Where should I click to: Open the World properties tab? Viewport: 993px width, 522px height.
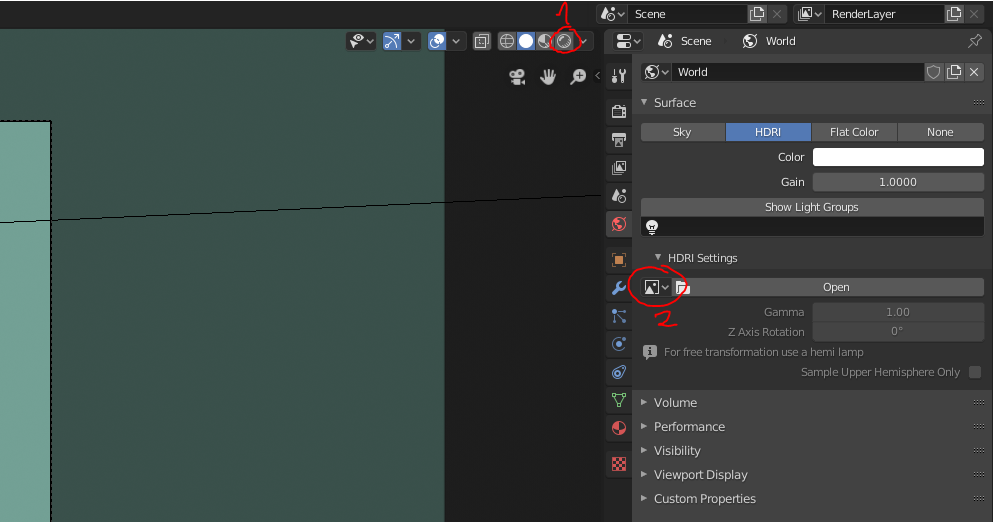[x=619, y=224]
